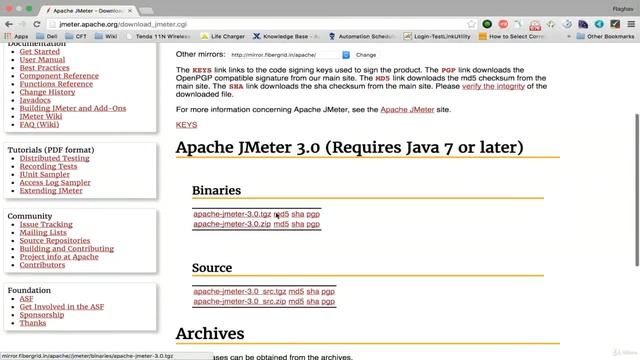Click the page vertical scrollbar

click(637, 190)
